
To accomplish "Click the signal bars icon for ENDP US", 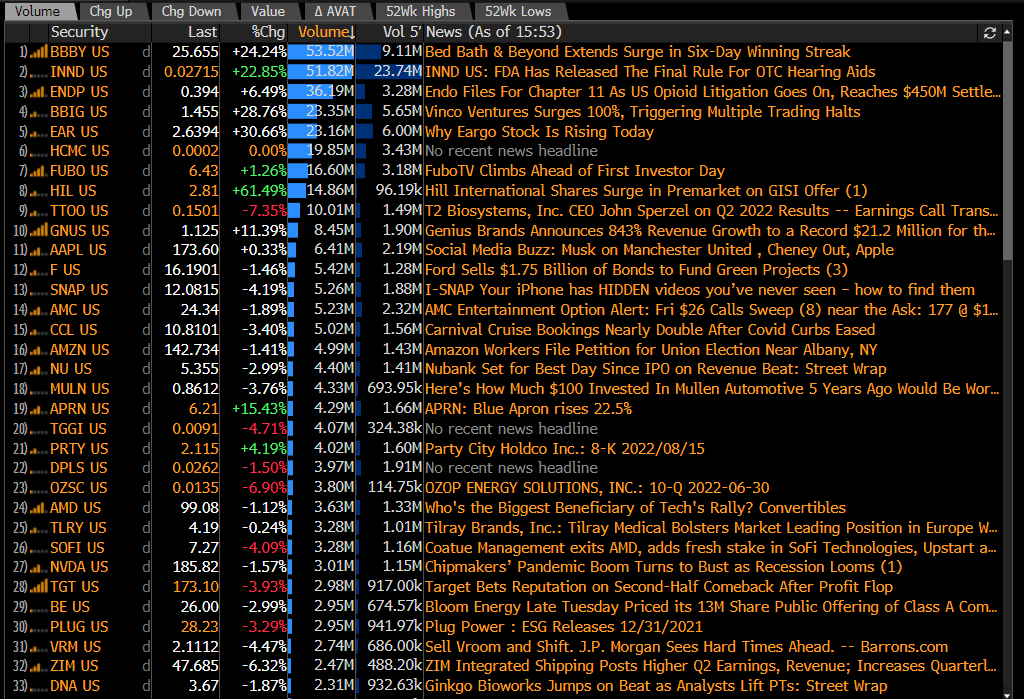I will coord(39,92).
